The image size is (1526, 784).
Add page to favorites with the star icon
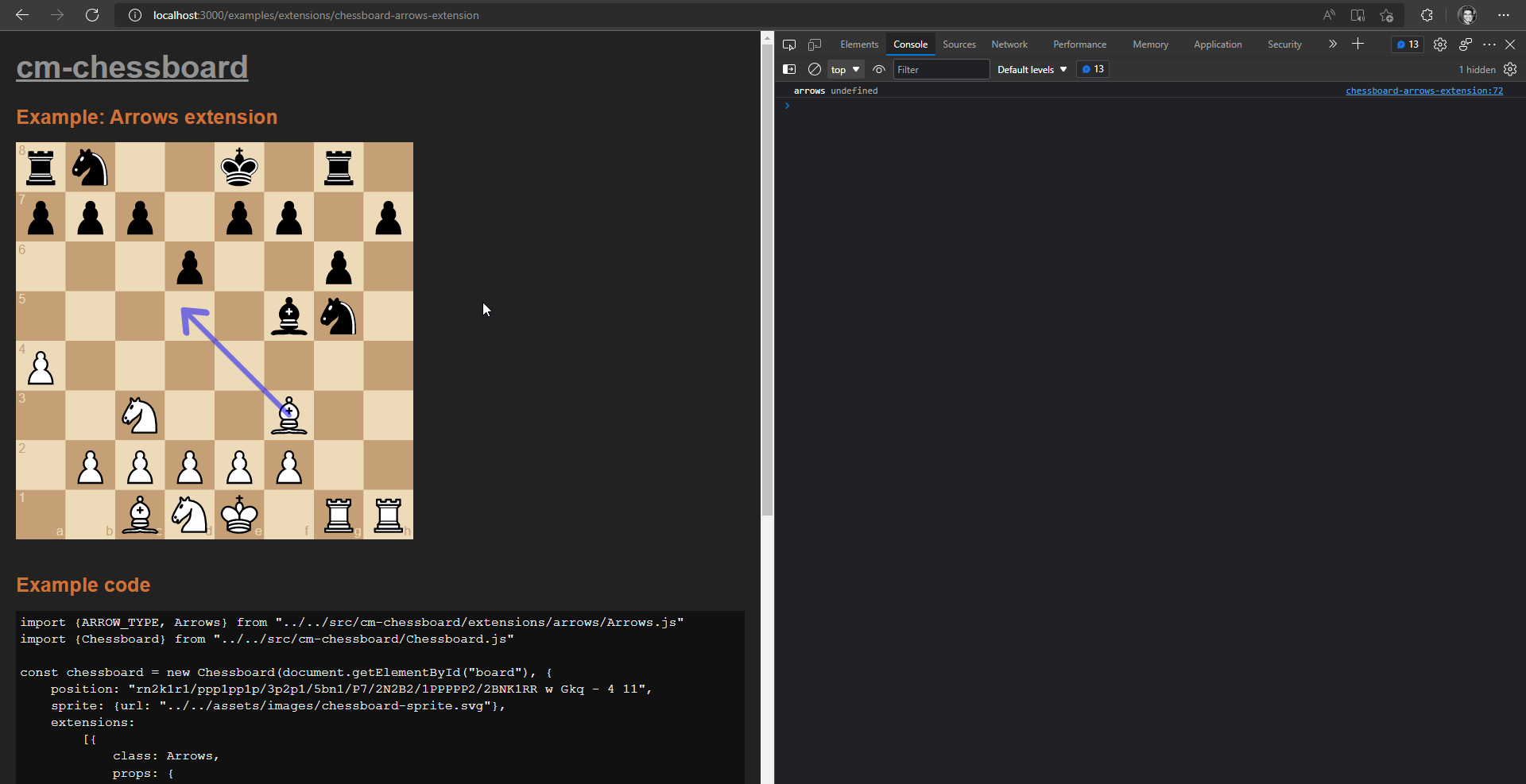[1387, 15]
